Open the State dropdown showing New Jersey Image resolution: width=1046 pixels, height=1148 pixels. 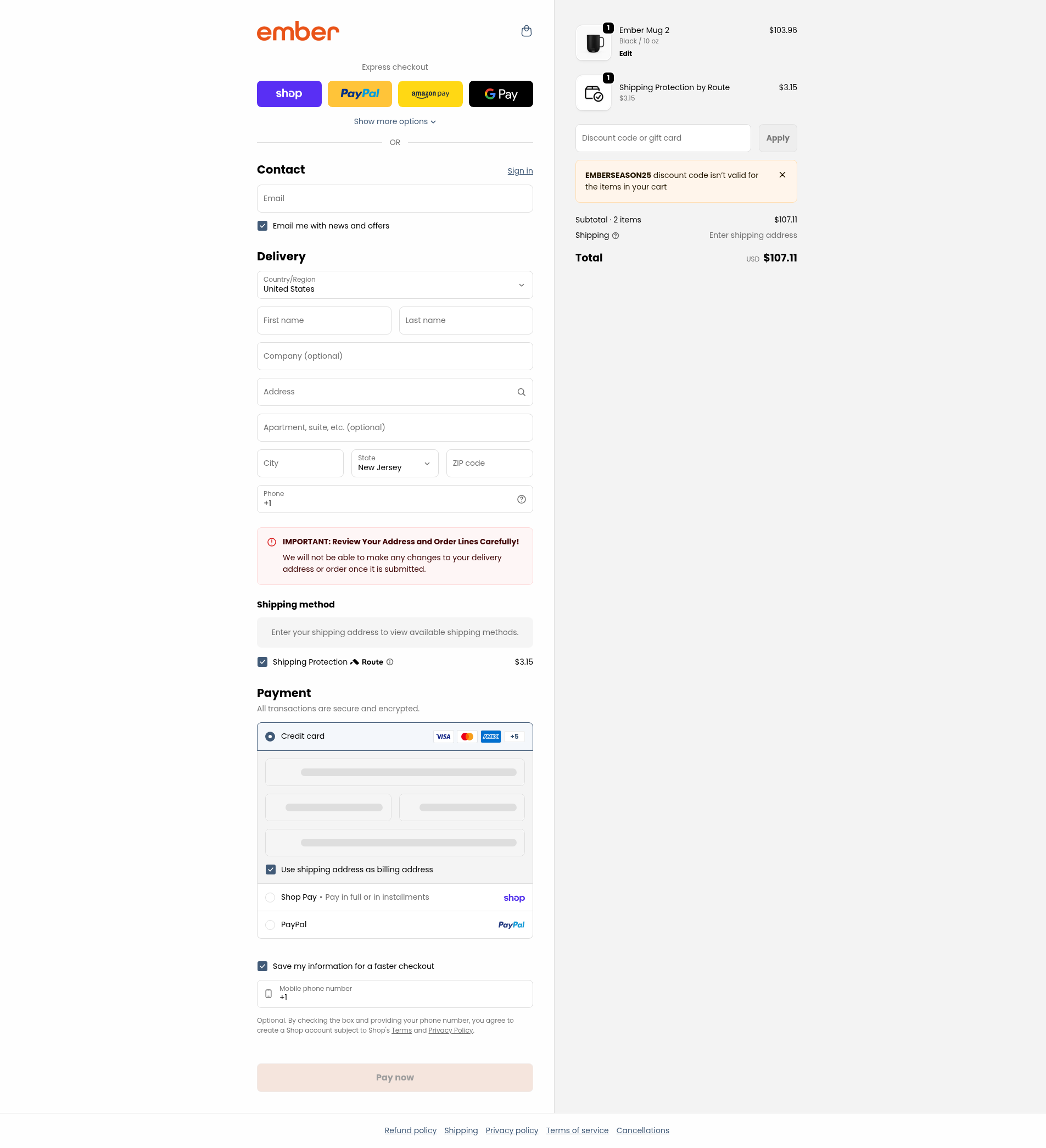click(395, 464)
